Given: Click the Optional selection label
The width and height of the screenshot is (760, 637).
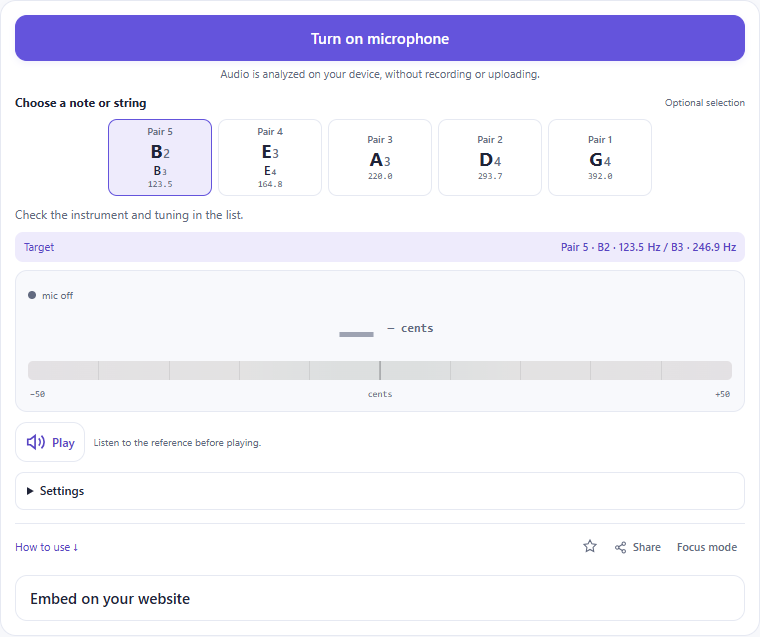Looking at the screenshot, I should [x=705, y=103].
